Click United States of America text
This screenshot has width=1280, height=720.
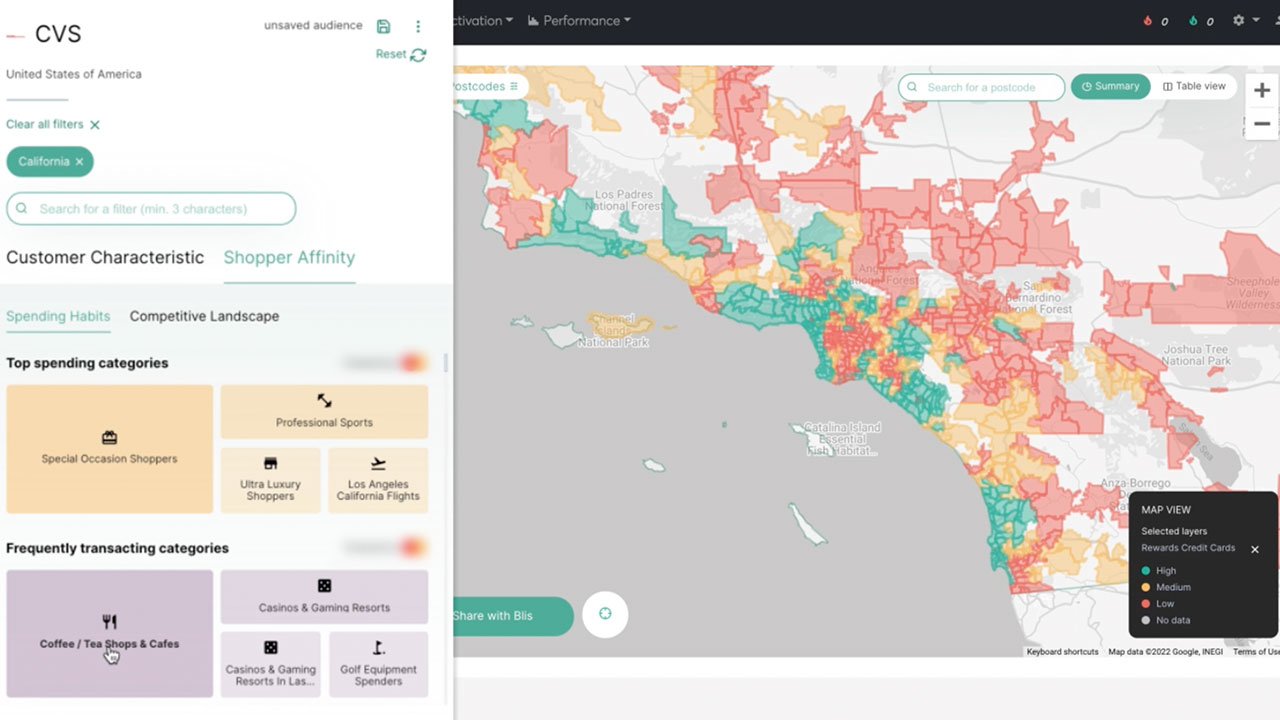74,74
